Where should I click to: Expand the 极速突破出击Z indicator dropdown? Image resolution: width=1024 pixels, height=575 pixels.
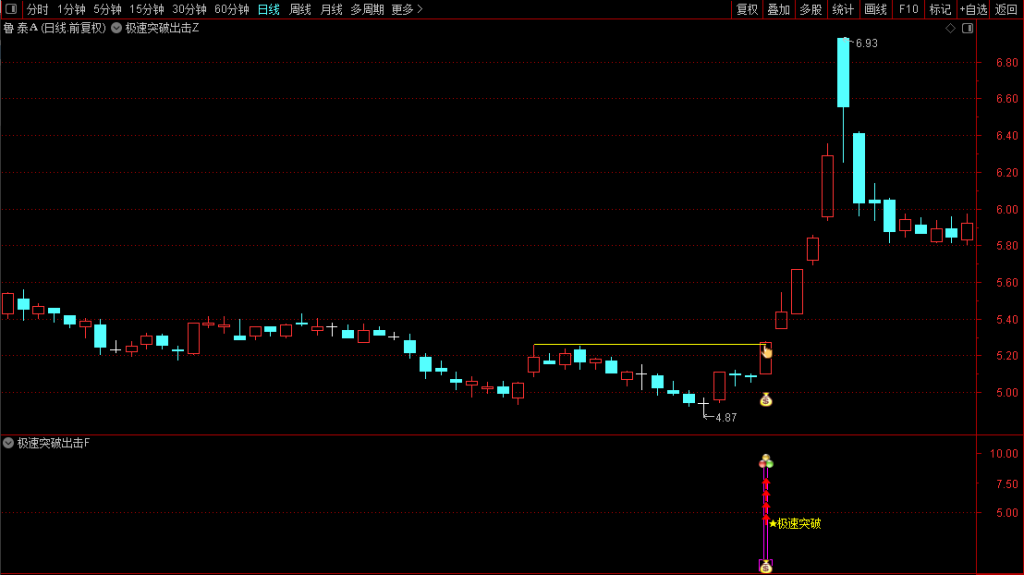tap(117, 28)
